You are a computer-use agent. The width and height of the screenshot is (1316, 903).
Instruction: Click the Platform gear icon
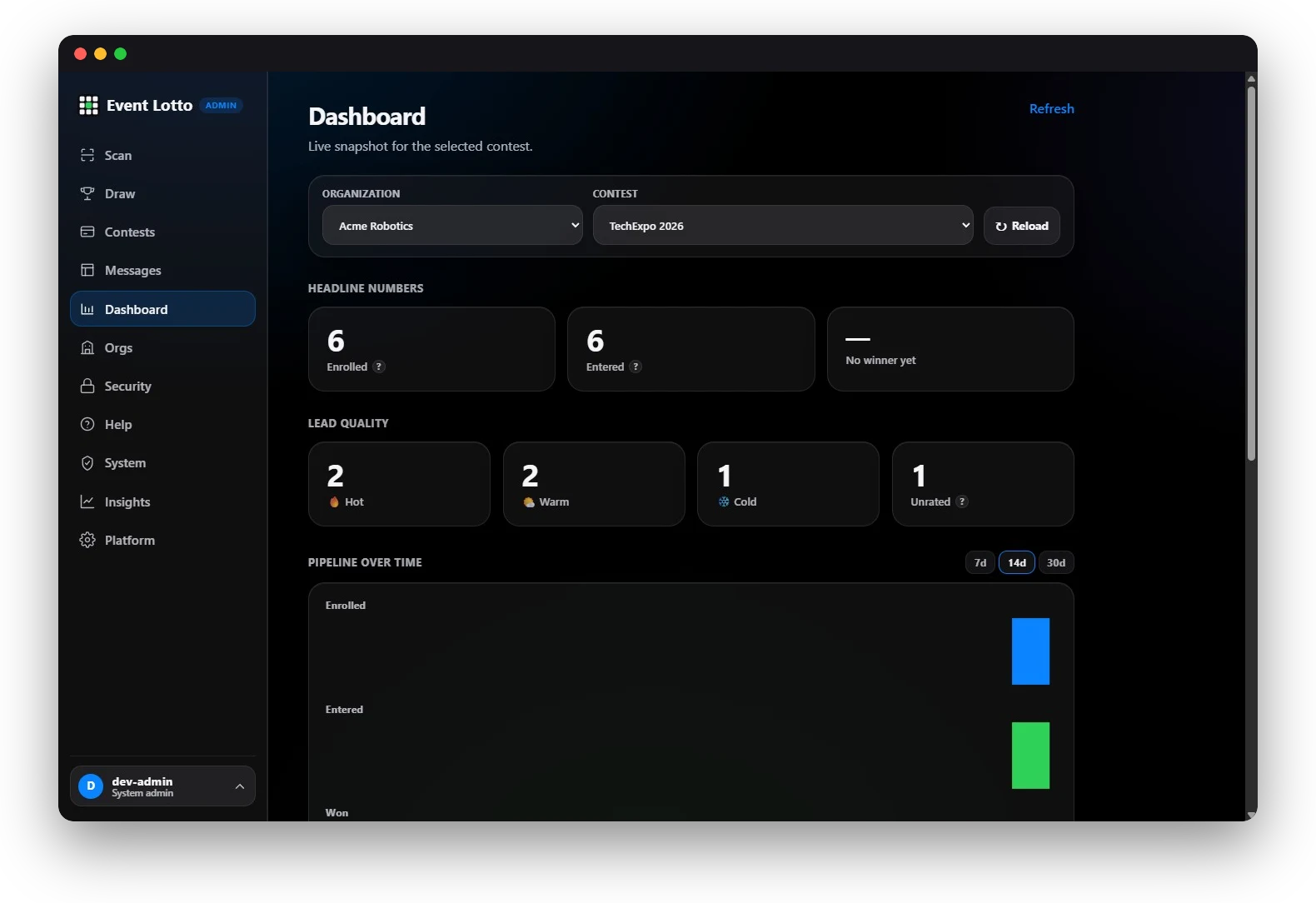tap(87, 540)
